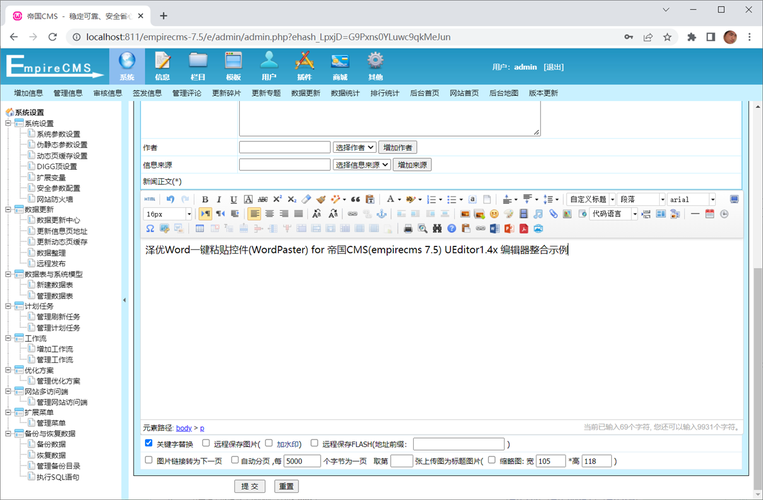Insert special character using Omega icon
This screenshot has width=763, height=500.
150,229
